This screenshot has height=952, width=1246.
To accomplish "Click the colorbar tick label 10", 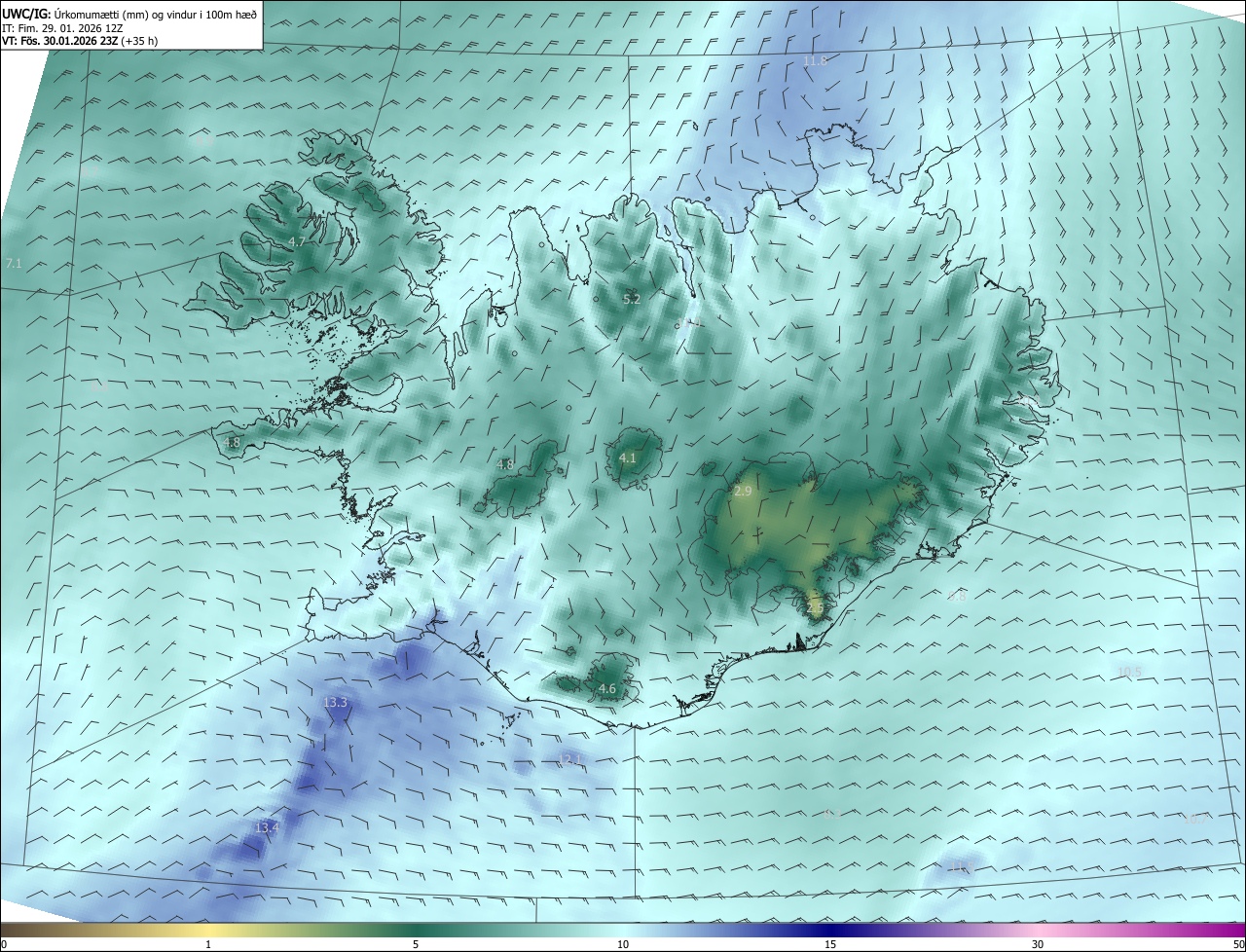I will click(x=623, y=944).
